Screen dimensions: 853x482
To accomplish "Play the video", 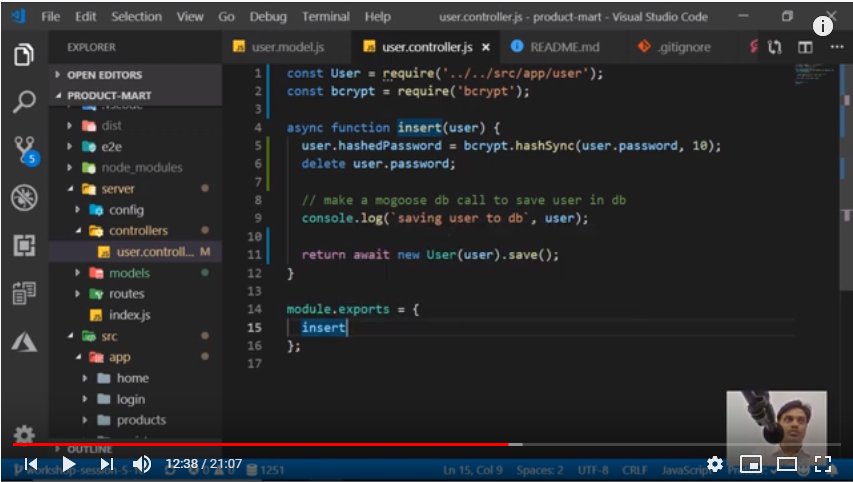I will click(x=68, y=464).
